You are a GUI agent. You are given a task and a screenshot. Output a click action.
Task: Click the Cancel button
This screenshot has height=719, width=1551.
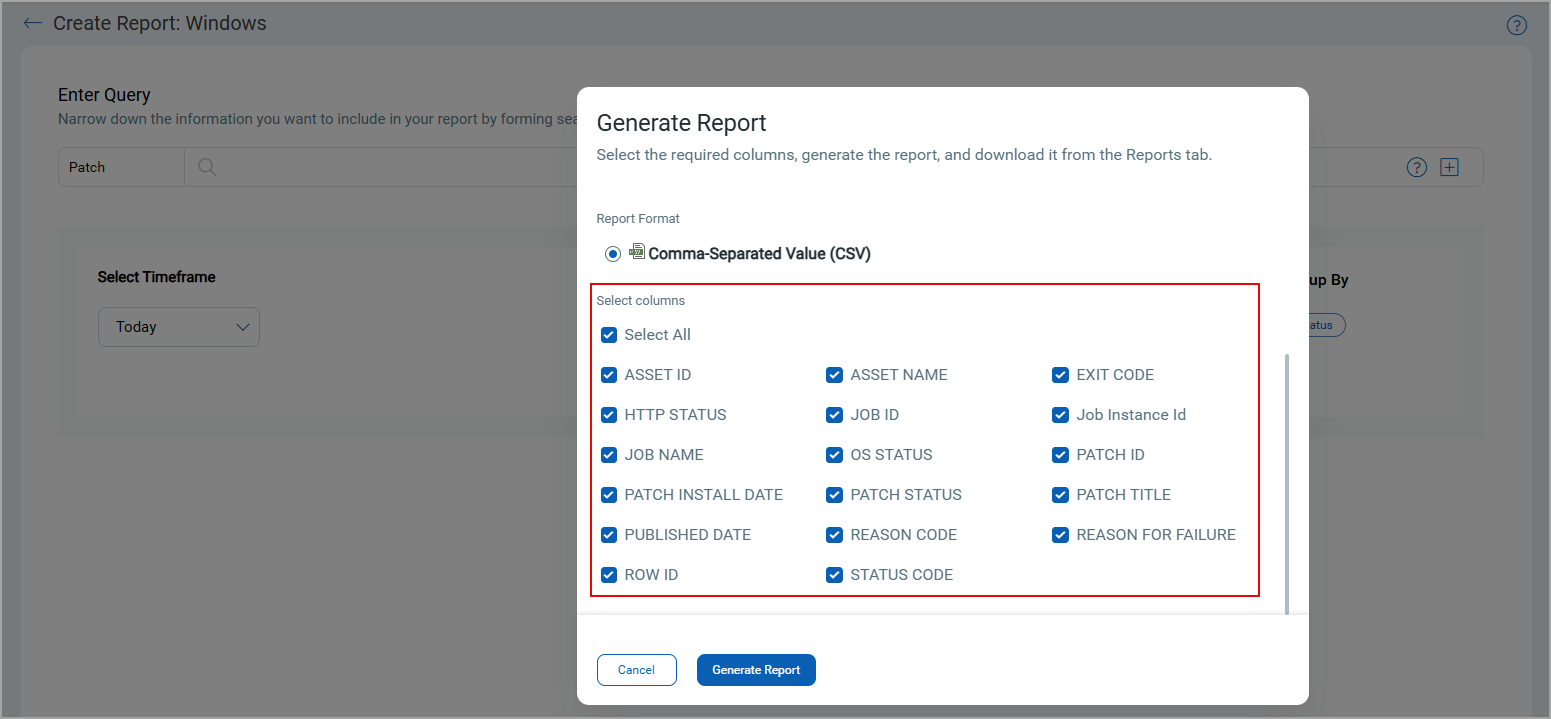636,670
